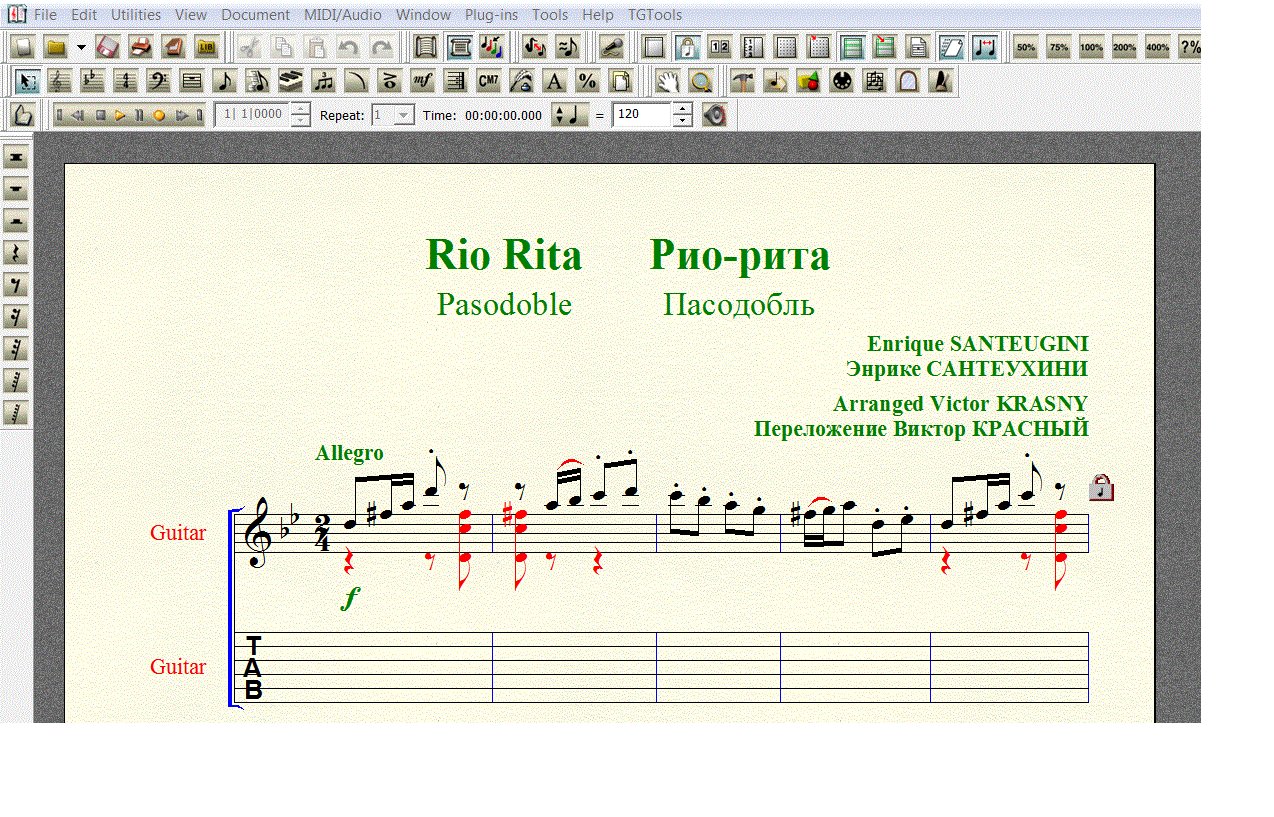Click the Stop playback button
This screenshot has width=1274, height=817.
click(101, 115)
